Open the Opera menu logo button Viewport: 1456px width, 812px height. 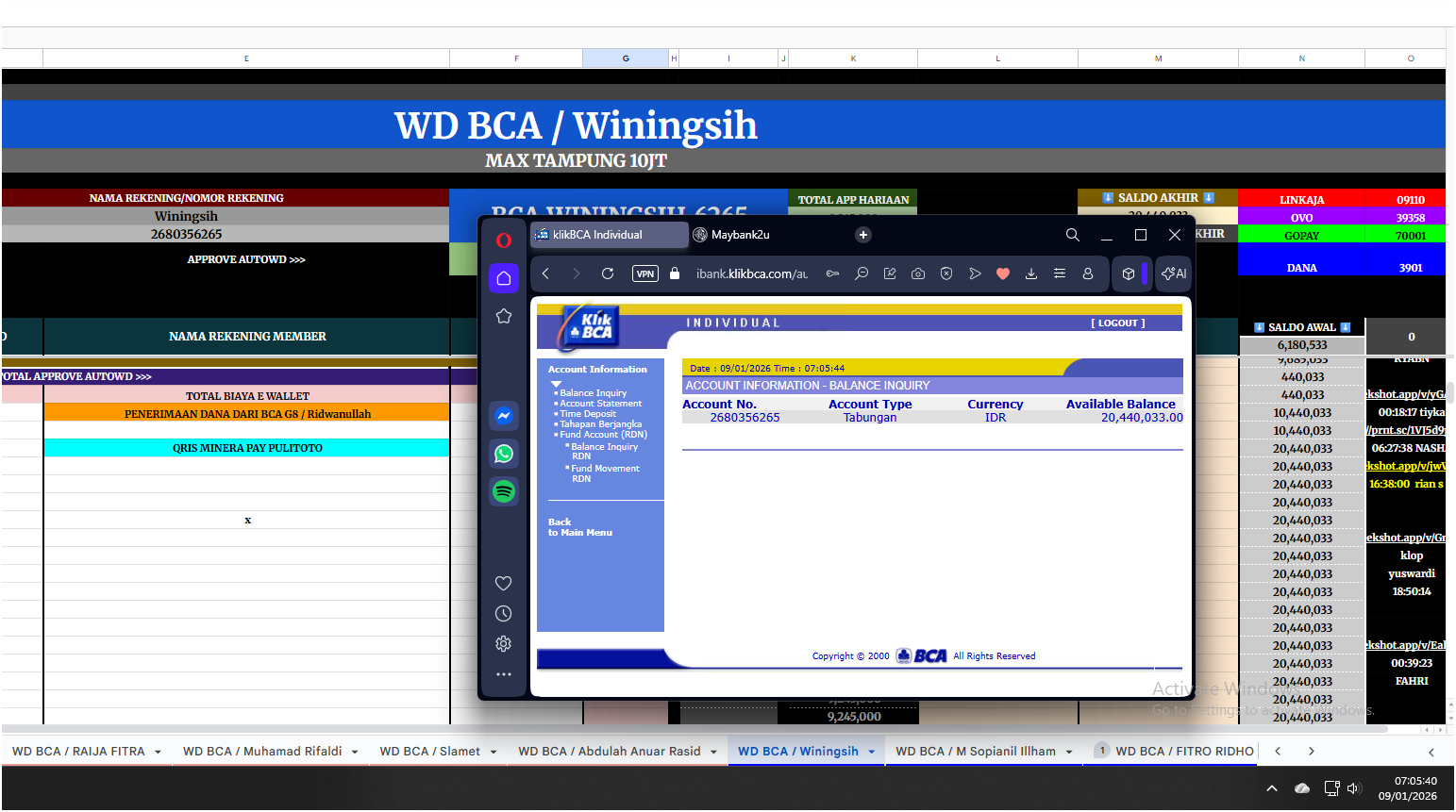tap(504, 240)
